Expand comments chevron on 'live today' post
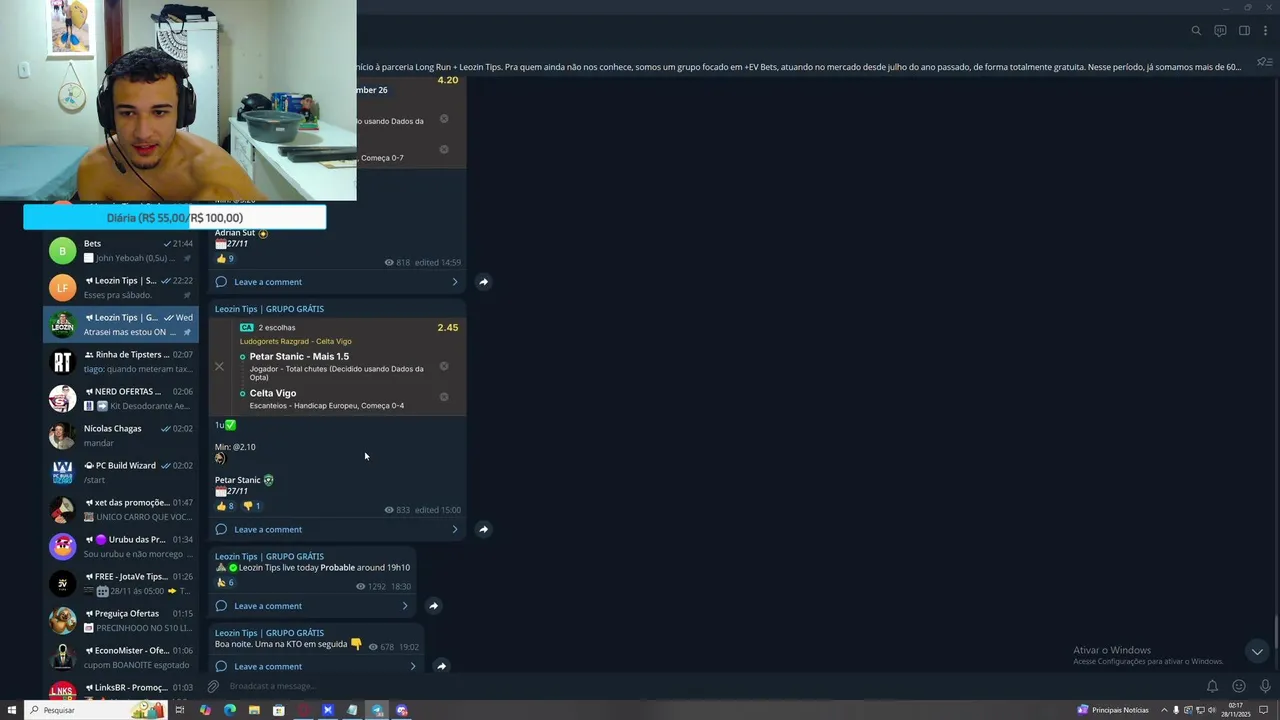The height and width of the screenshot is (720, 1280). point(405,606)
